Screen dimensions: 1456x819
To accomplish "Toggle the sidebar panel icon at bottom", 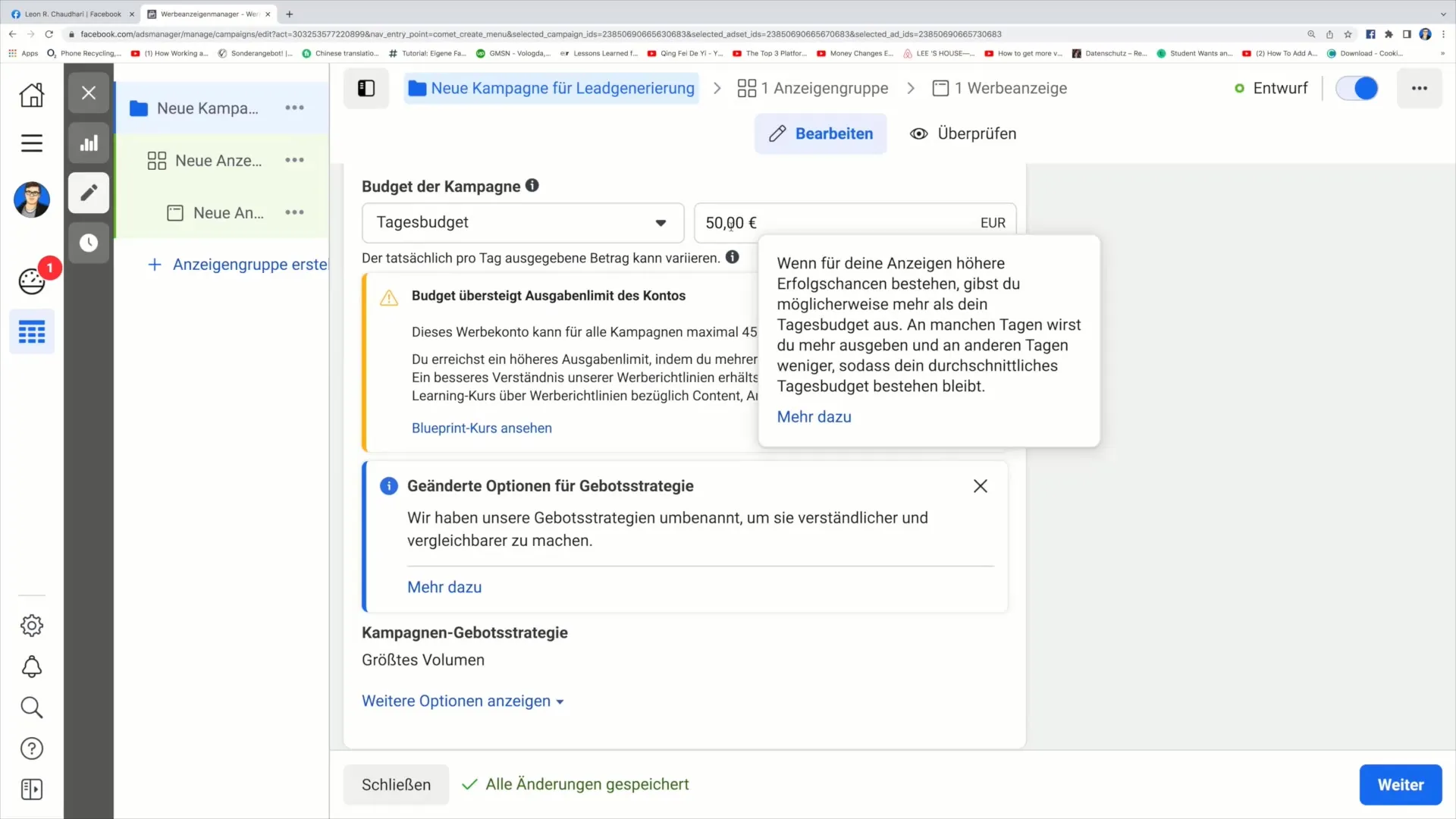I will (32, 789).
